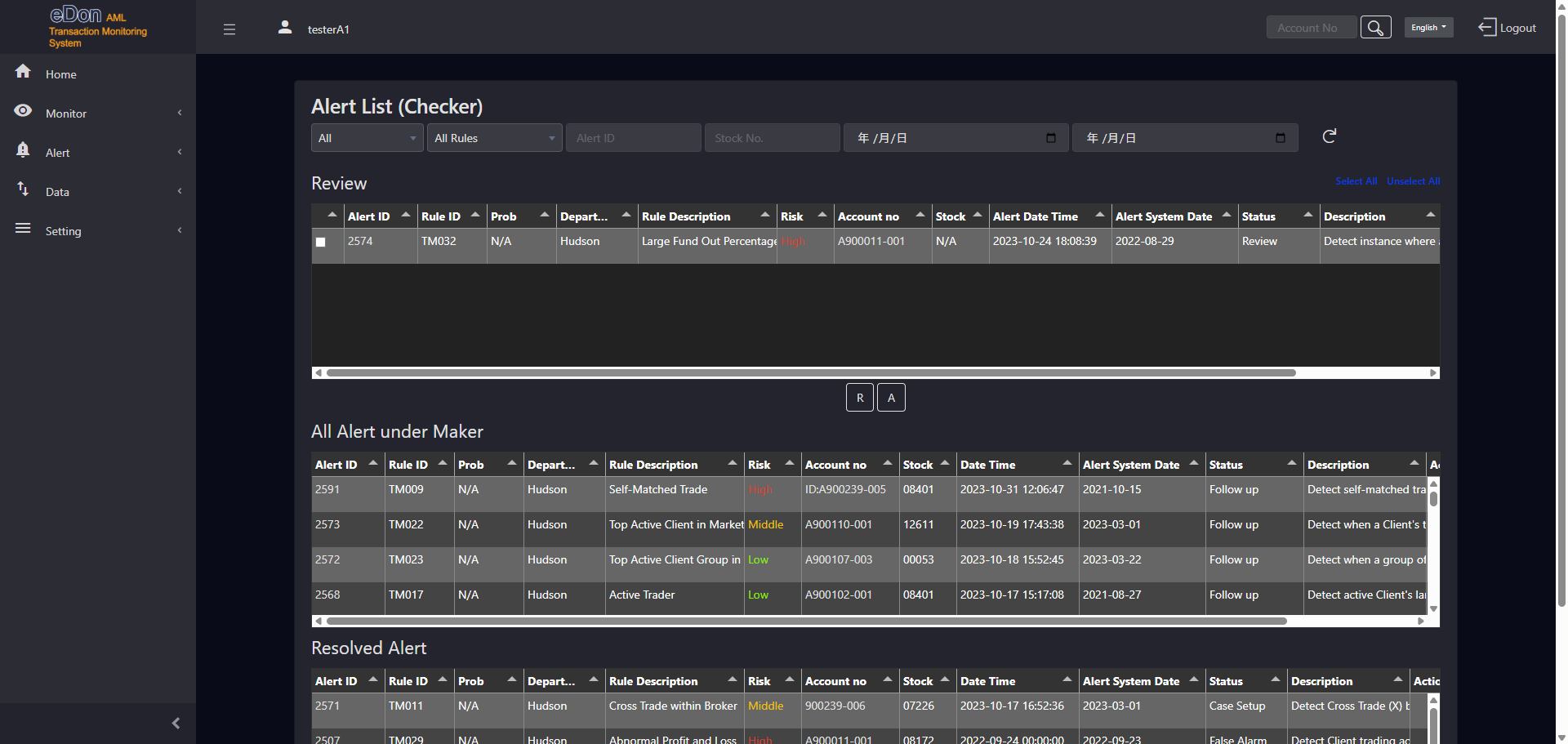Open the Monitor menu item
Screen dimensions: 1568x744
[65, 113]
